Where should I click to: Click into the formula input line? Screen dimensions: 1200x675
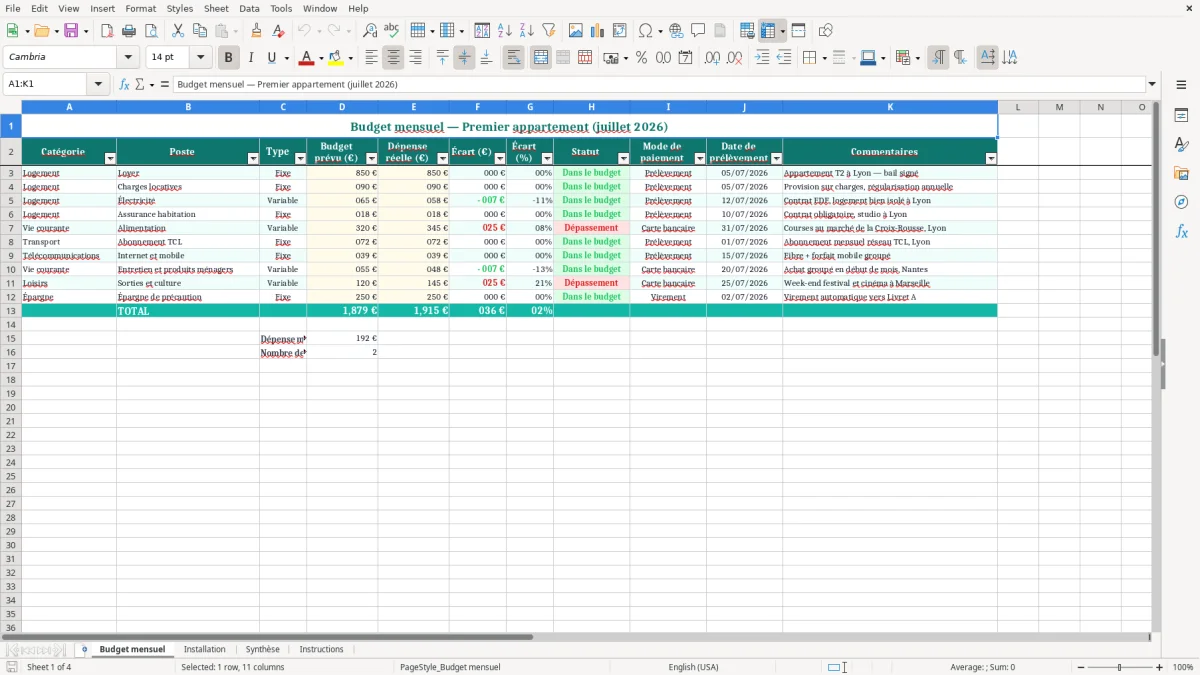pos(659,85)
